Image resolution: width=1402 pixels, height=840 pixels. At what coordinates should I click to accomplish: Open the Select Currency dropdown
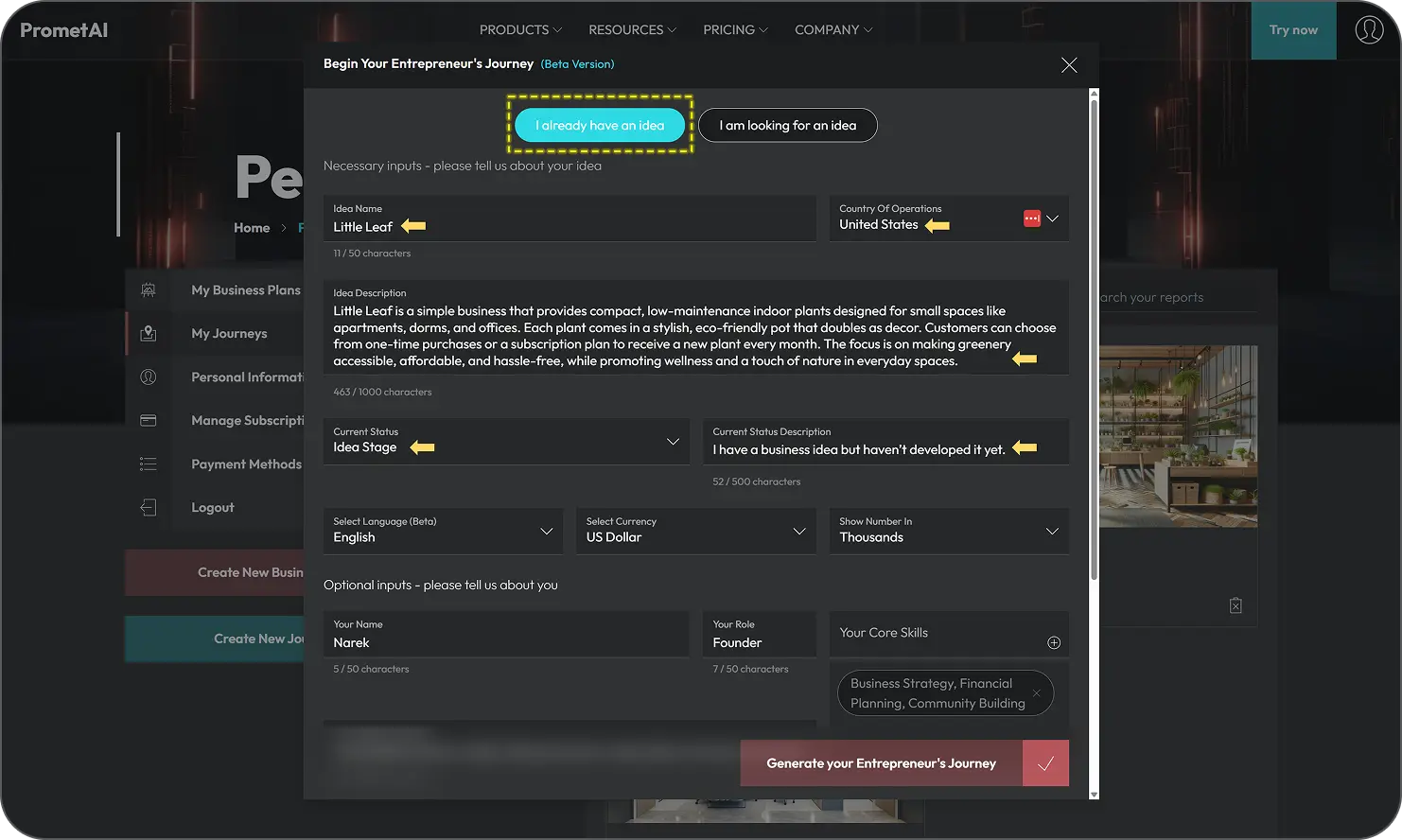pos(798,532)
